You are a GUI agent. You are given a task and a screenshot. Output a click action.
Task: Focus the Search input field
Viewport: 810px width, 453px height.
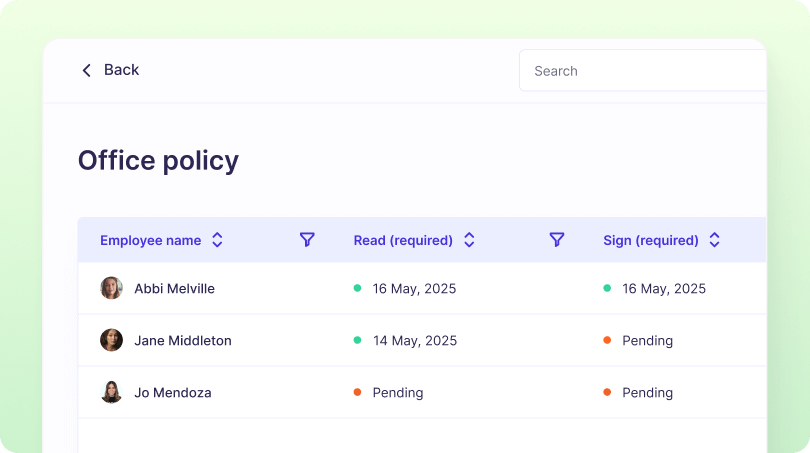tap(640, 71)
